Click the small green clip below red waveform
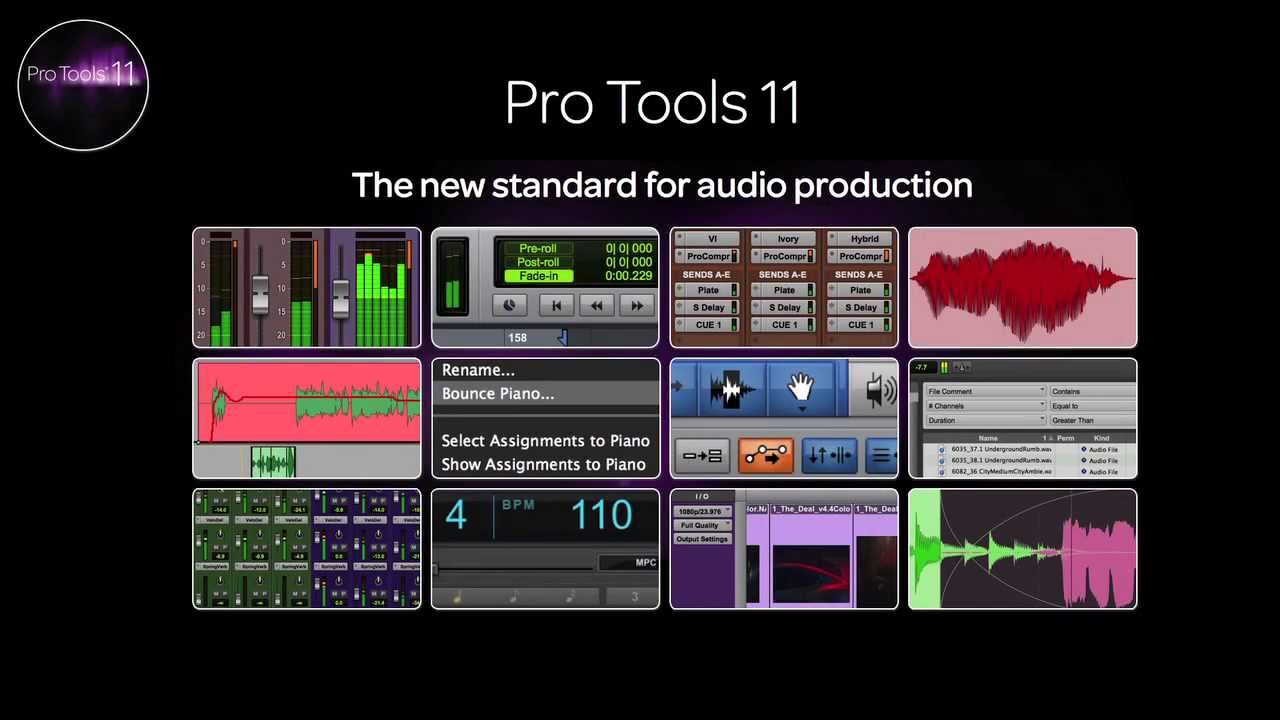 [x=273, y=462]
